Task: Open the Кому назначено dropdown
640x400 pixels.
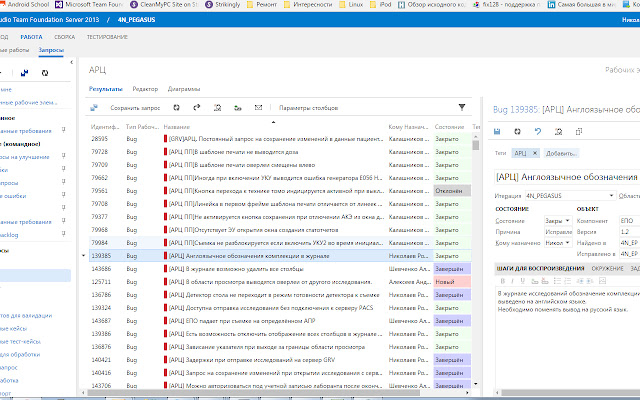Action: [567, 243]
